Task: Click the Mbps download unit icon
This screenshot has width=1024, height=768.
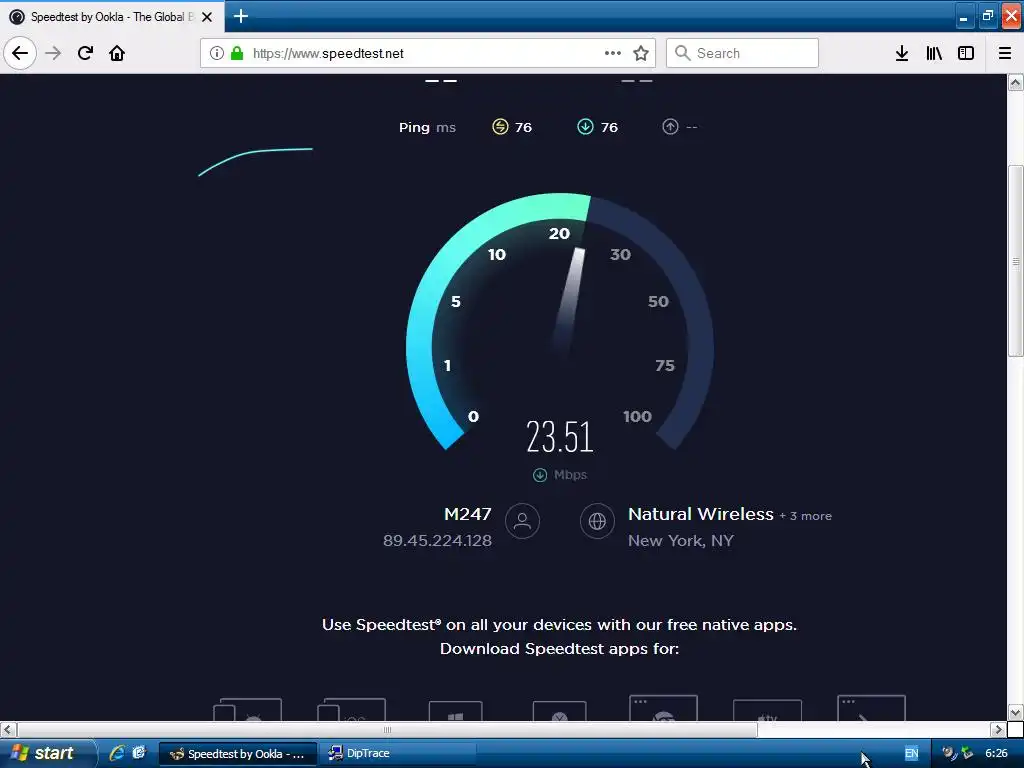Action: (x=540, y=475)
